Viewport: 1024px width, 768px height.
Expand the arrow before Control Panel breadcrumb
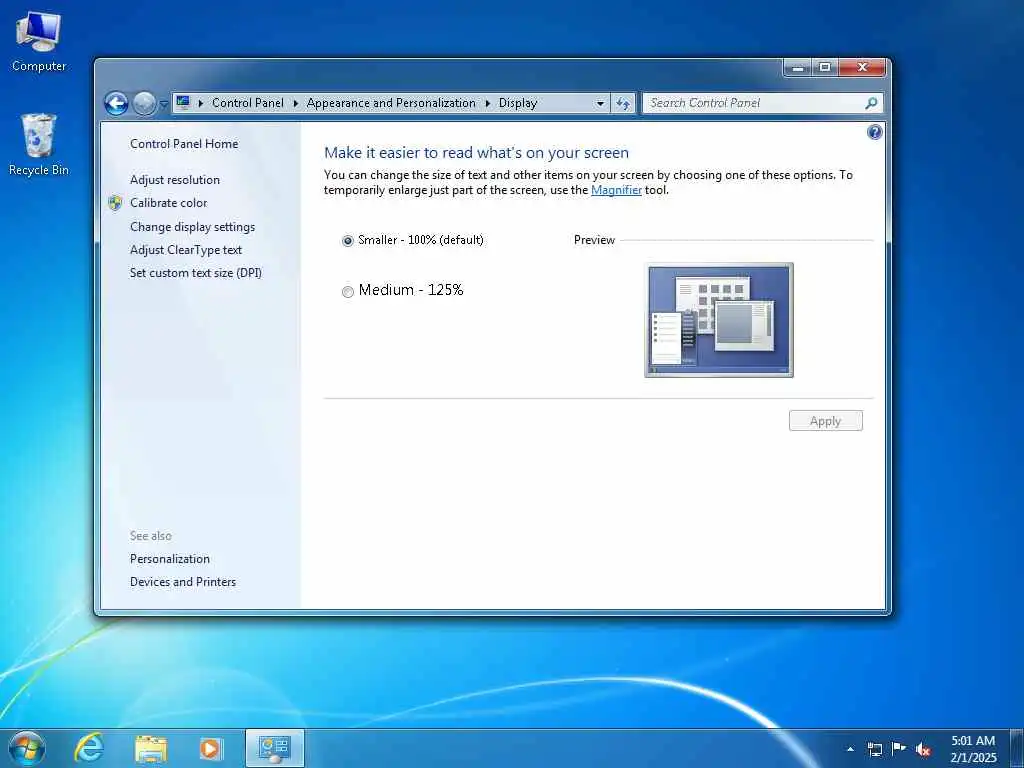pyautogui.click(x=200, y=103)
